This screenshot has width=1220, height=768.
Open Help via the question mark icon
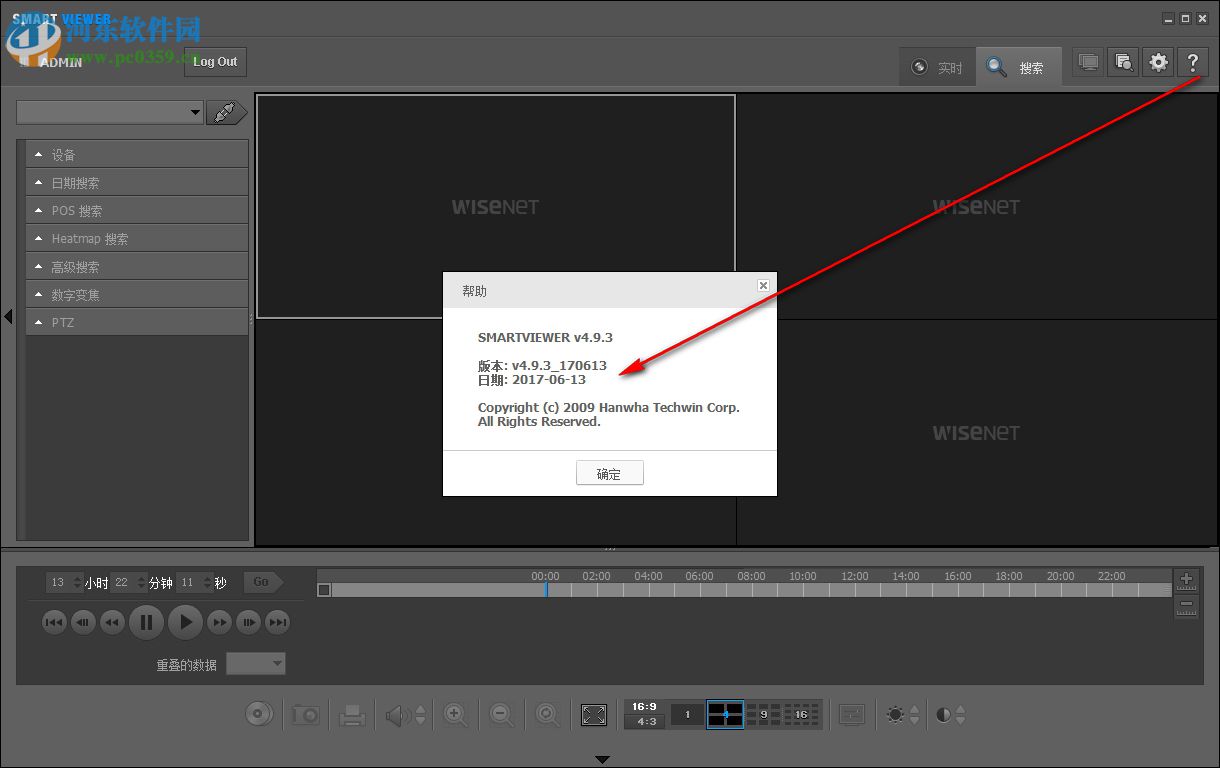(1193, 61)
